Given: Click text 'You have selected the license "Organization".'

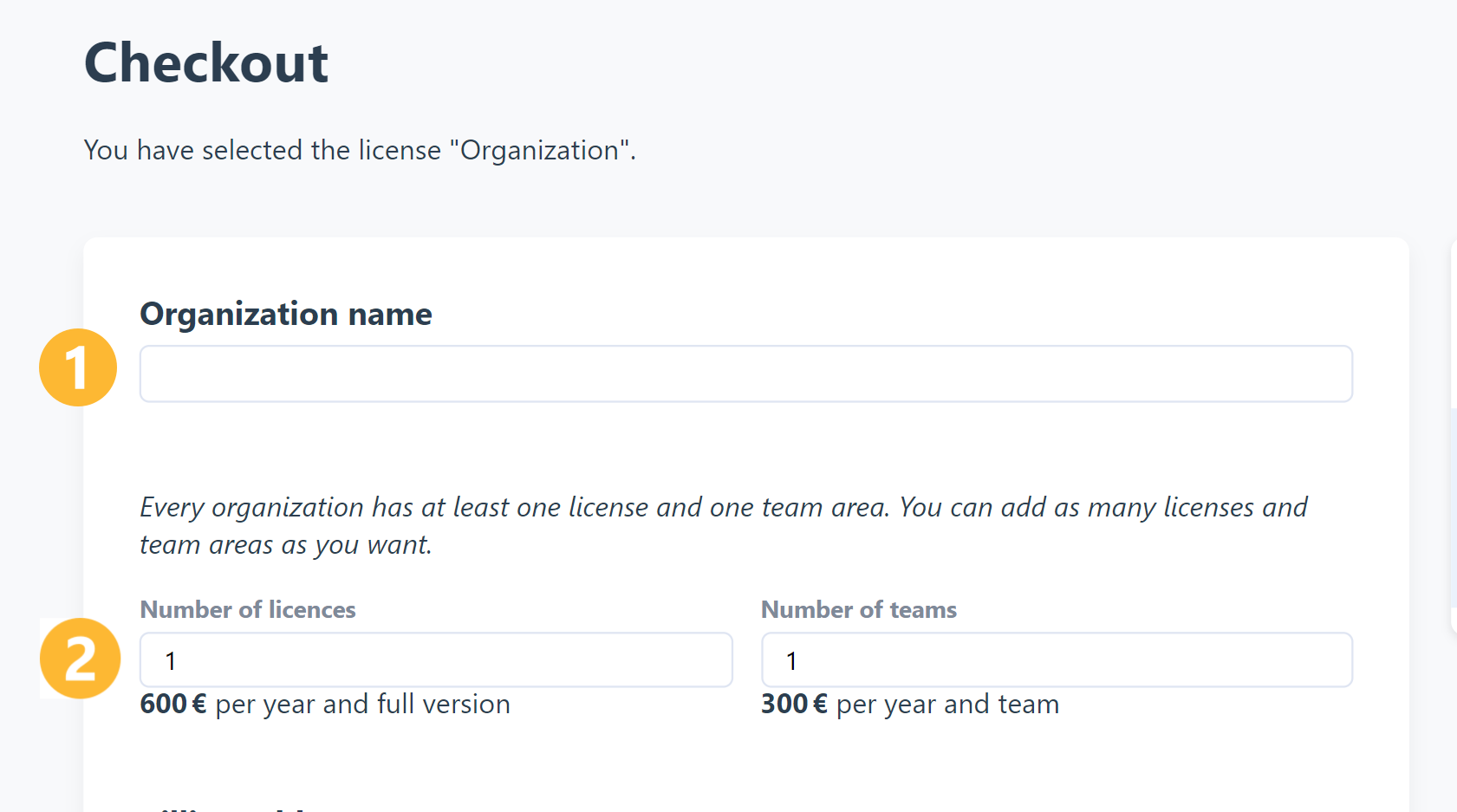Looking at the screenshot, I should pos(360,151).
